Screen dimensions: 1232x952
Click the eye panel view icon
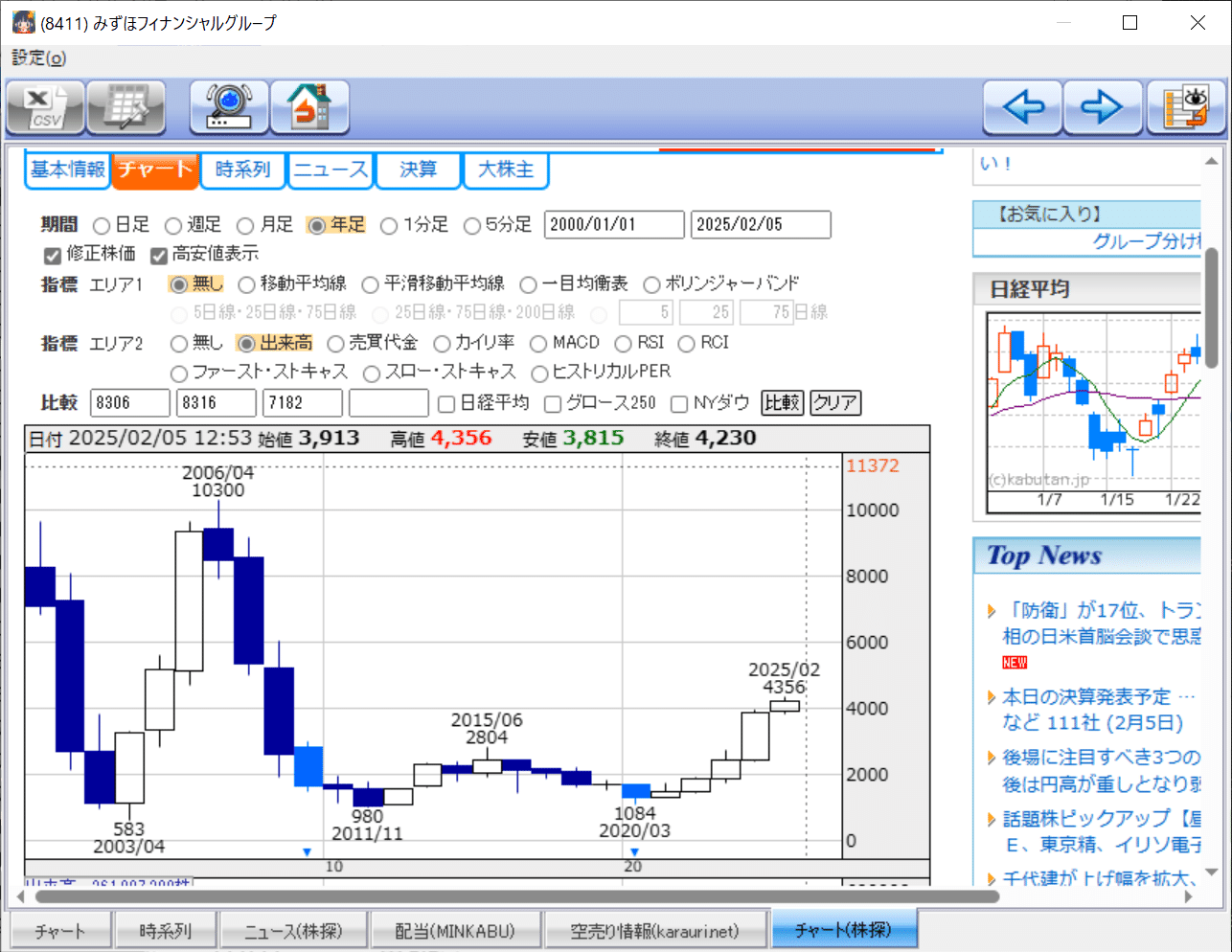click(x=1186, y=106)
